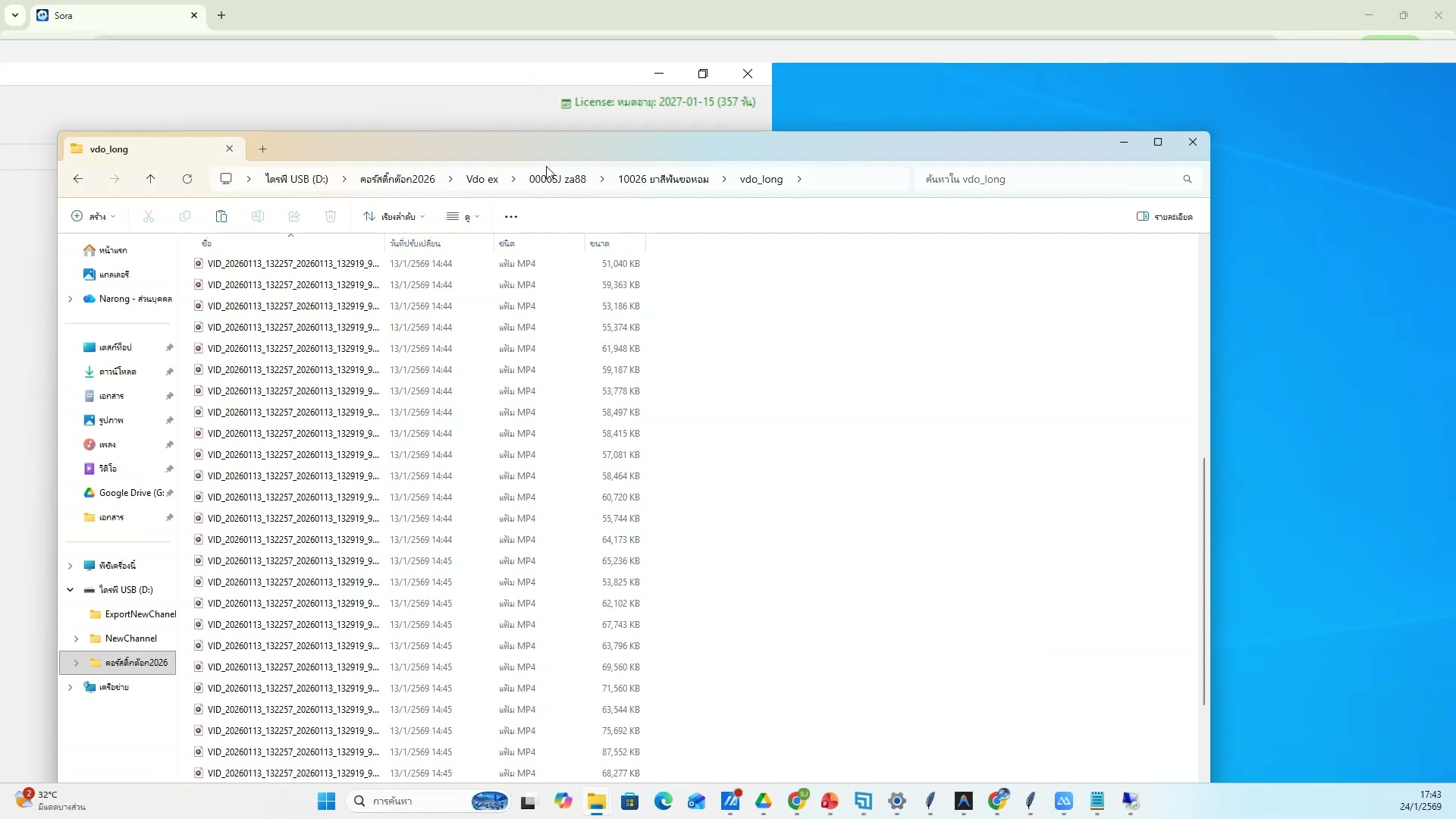Click the Refresh icon in navigation bar

pos(187,179)
